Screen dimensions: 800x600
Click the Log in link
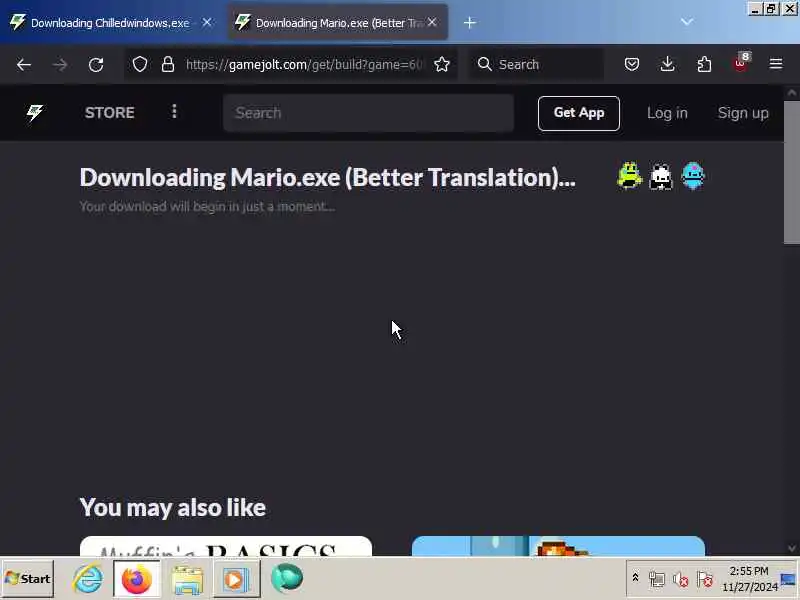(x=667, y=113)
